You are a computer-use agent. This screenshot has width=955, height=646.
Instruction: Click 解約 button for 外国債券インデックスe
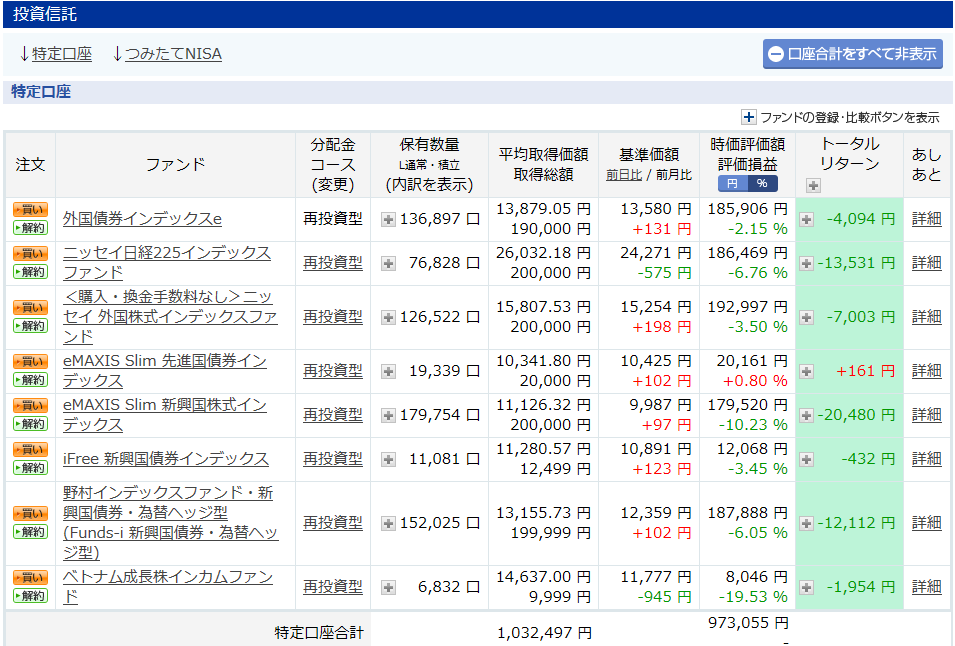30,228
